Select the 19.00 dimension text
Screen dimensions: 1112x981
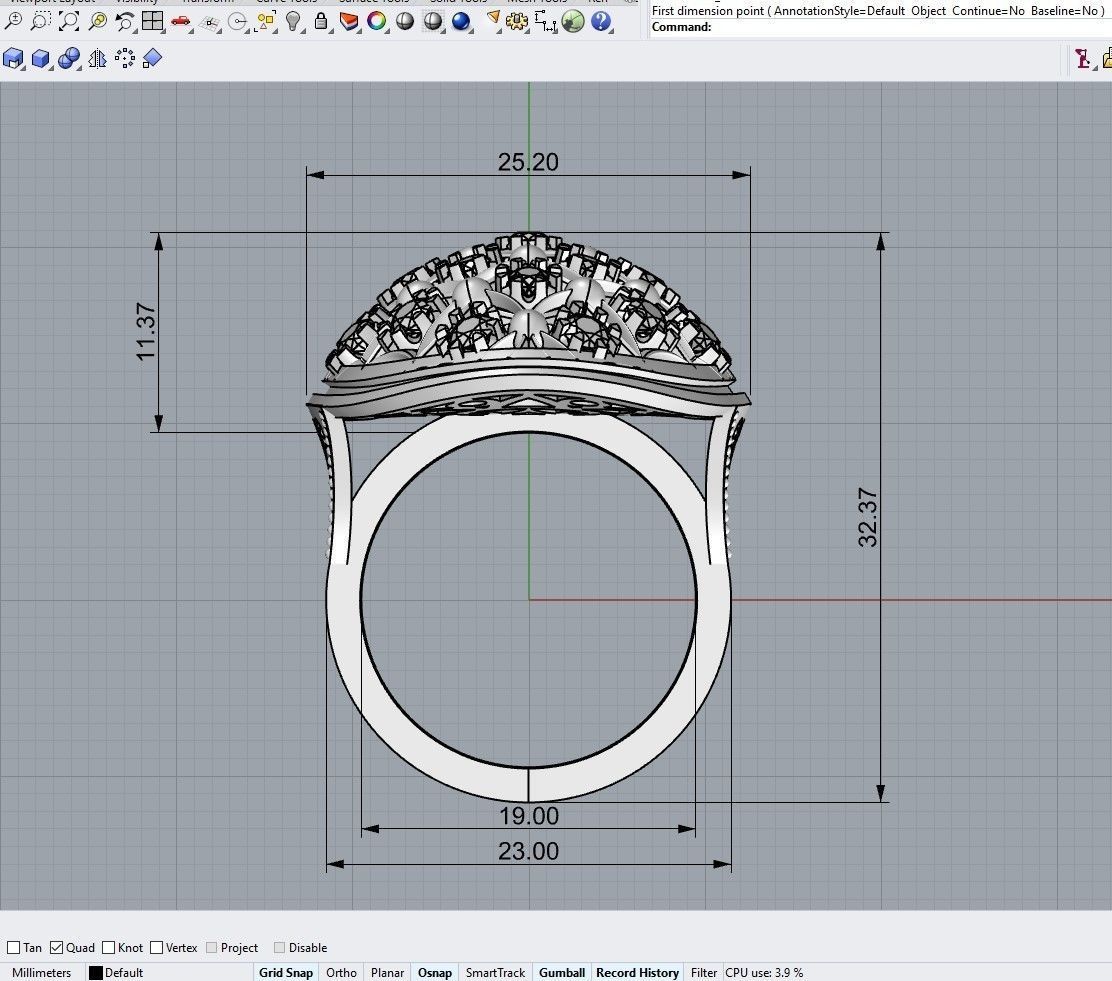528,816
